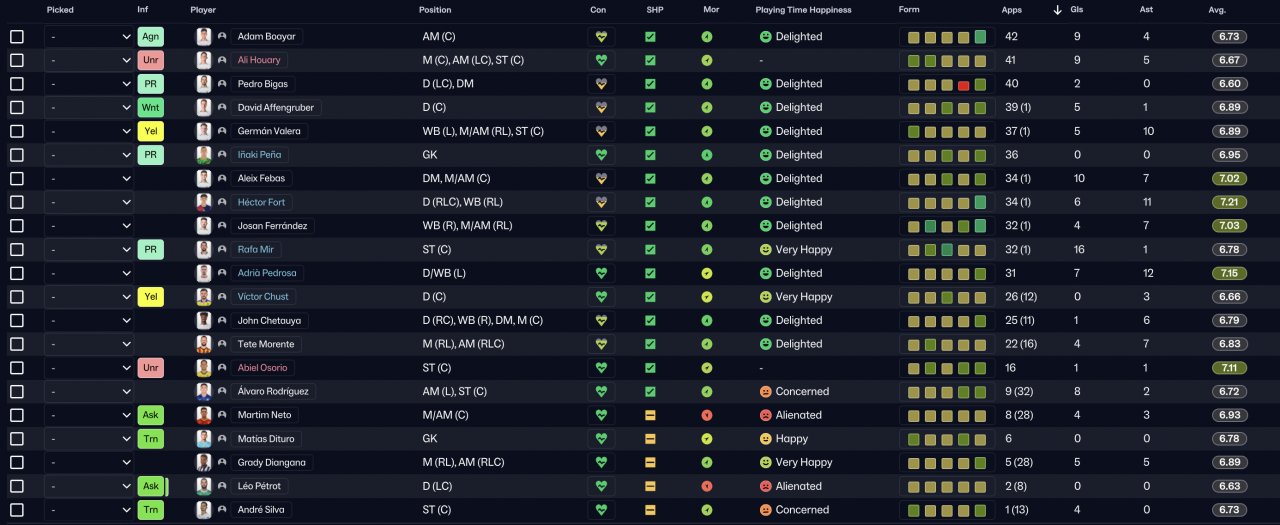
Task: Sort by Playing Time Happiness column
Action: [x=803, y=10]
